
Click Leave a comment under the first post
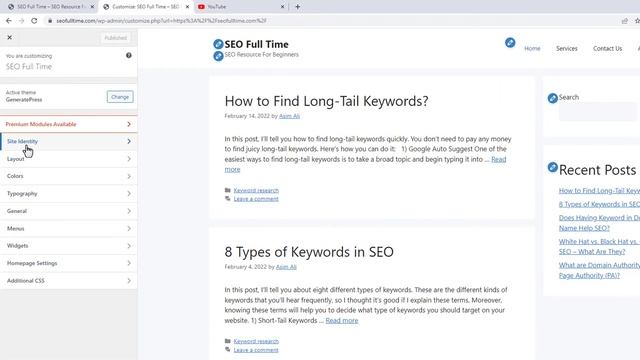256,199
